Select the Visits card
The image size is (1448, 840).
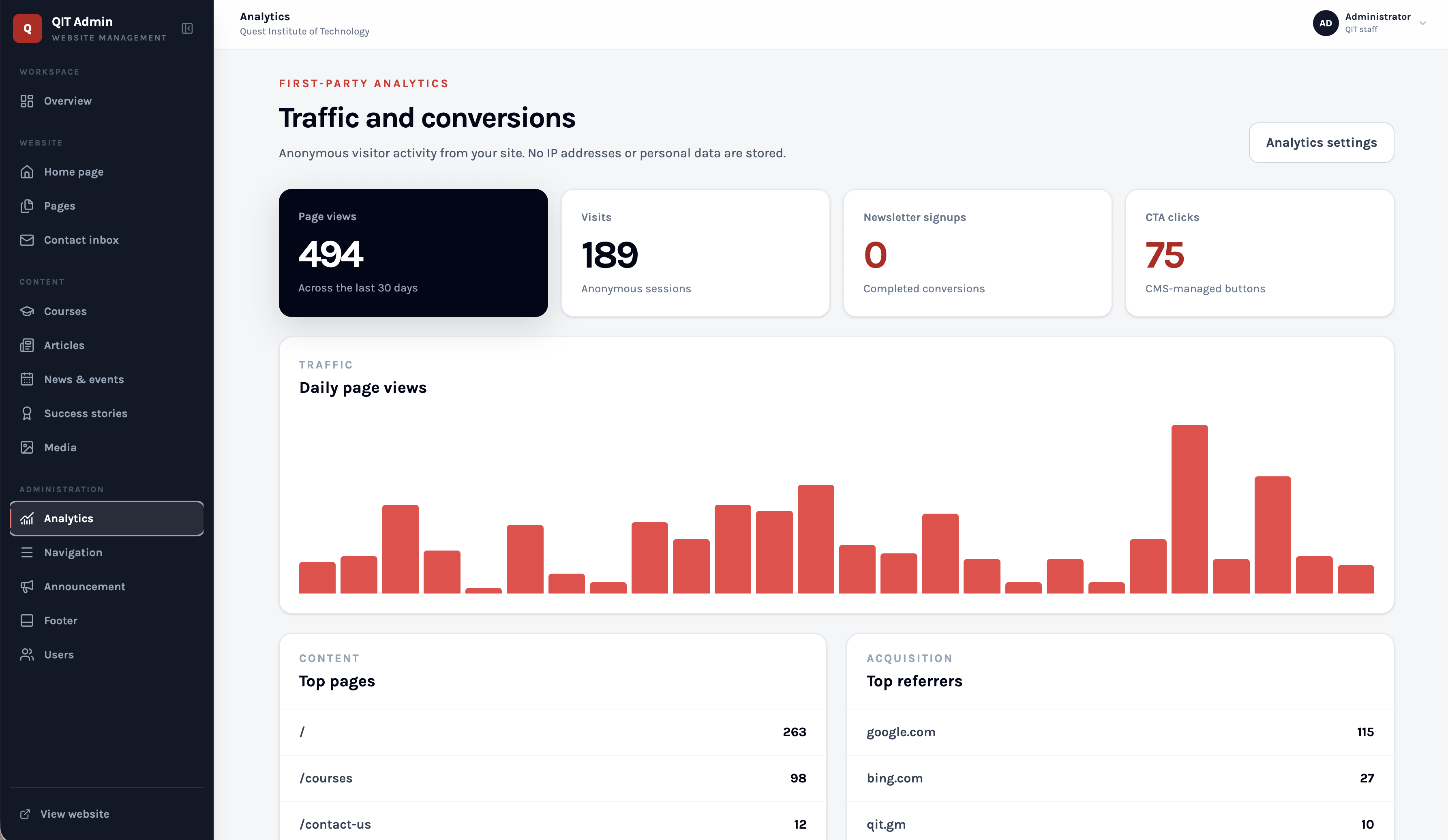(695, 253)
